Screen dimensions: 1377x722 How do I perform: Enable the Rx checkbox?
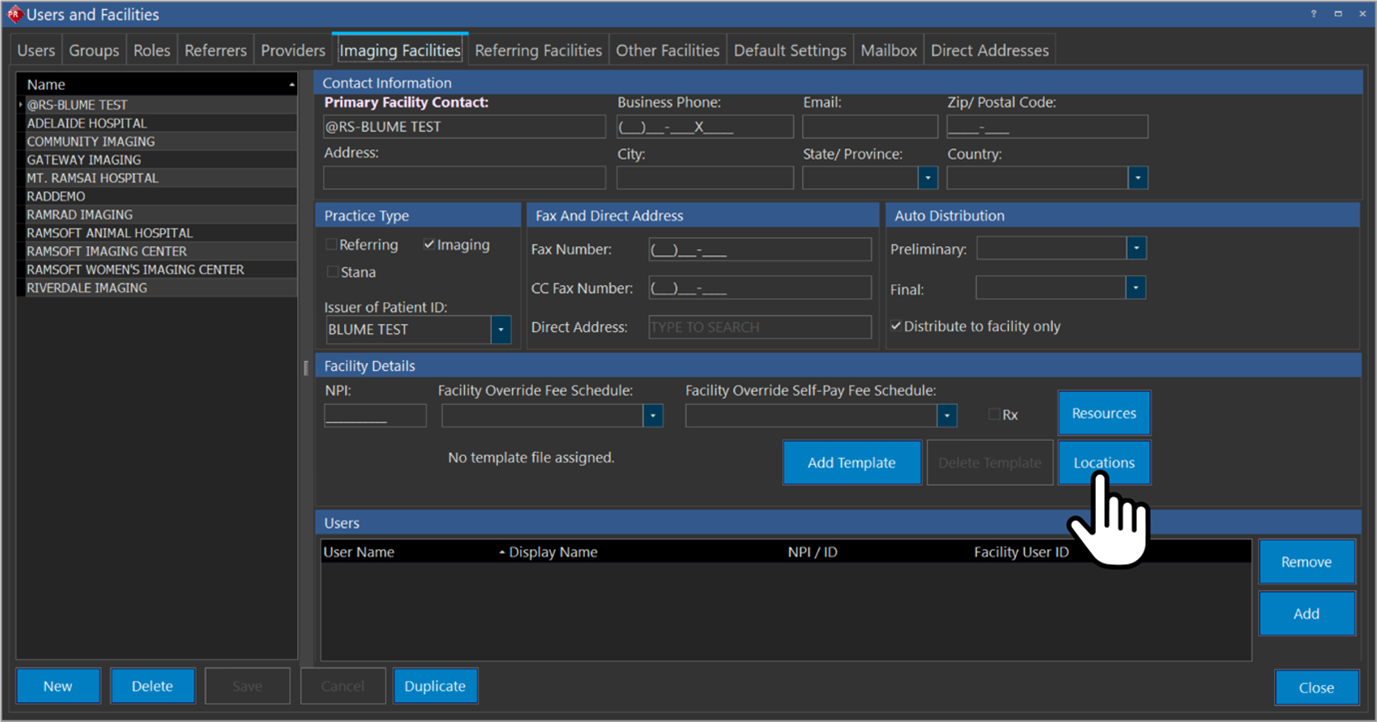click(994, 414)
